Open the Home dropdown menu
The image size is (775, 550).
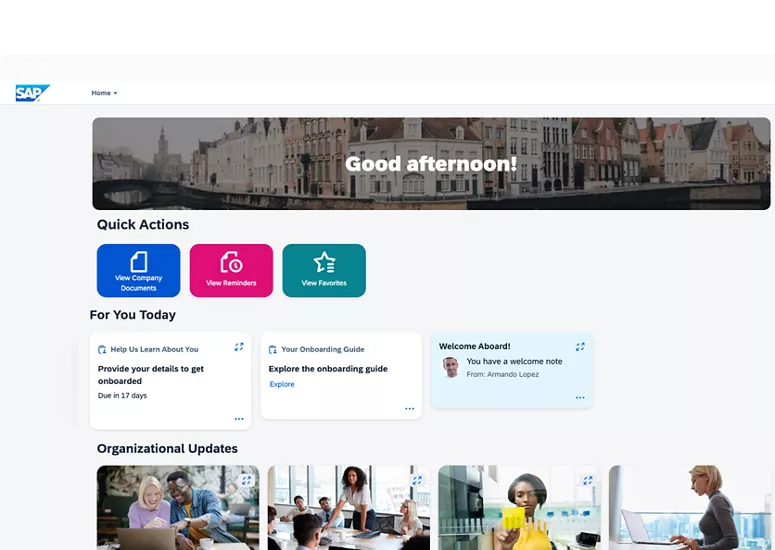[x=104, y=93]
